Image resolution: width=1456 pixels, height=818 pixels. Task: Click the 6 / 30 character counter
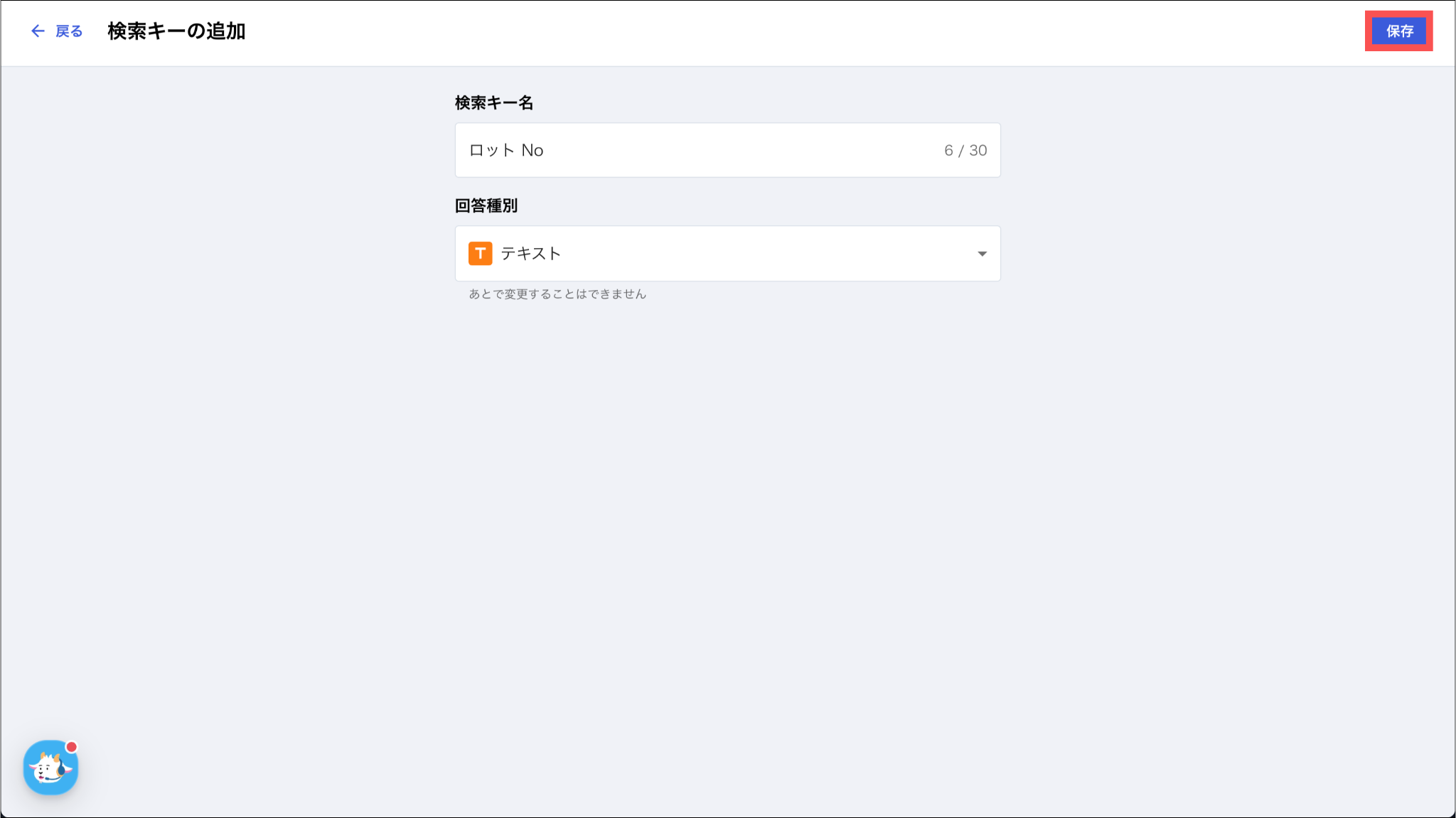965,151
